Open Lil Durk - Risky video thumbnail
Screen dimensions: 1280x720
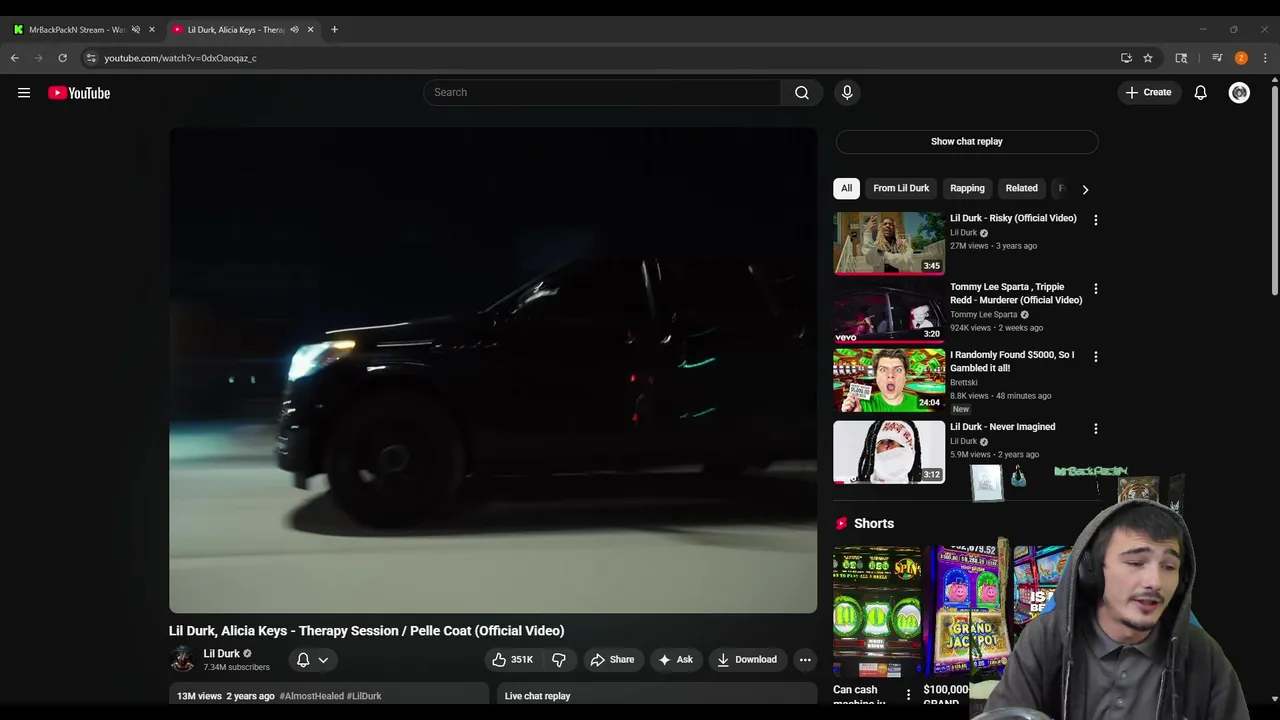(889, 243)
